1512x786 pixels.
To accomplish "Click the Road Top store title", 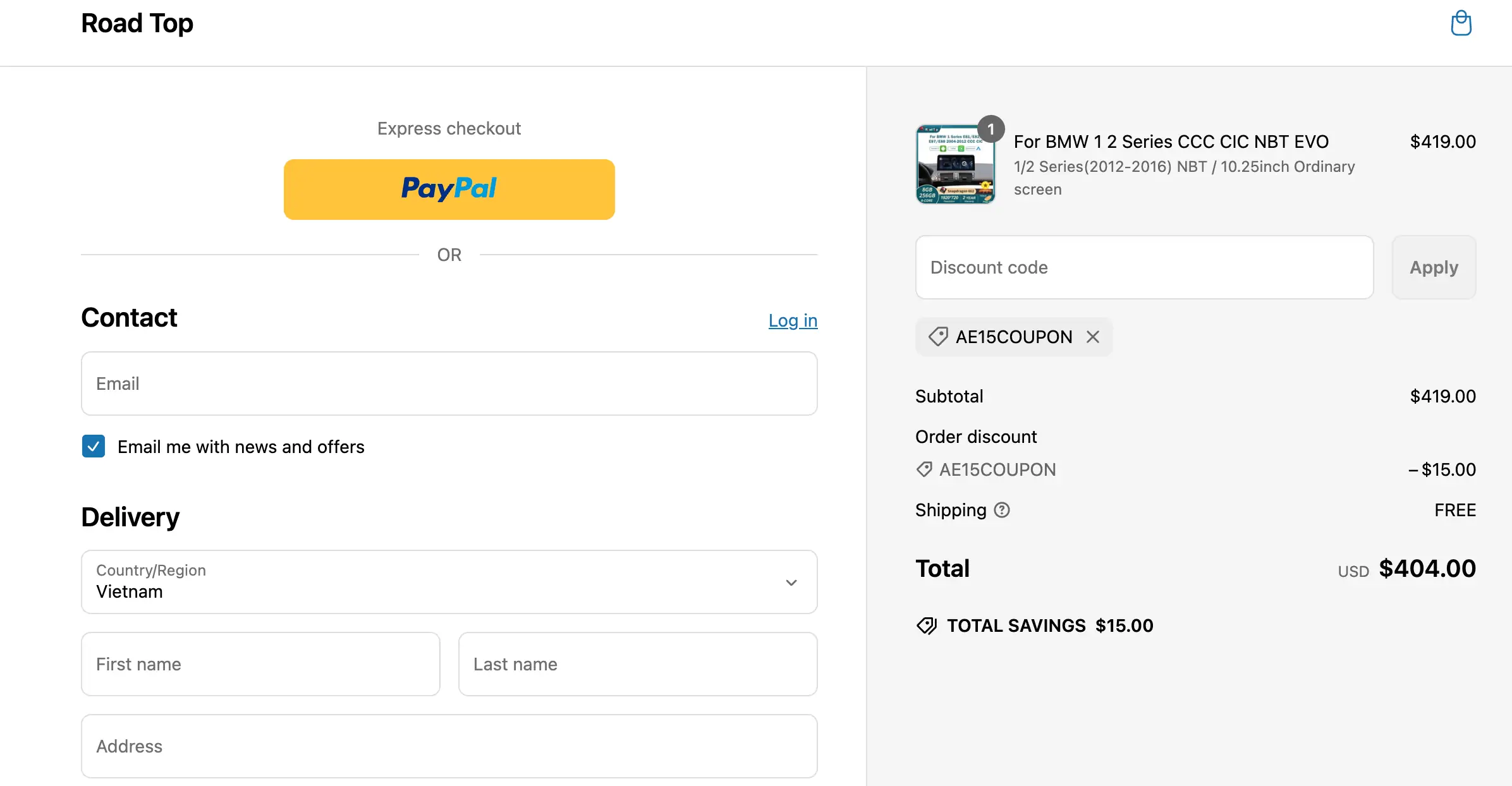I will 137,23.
